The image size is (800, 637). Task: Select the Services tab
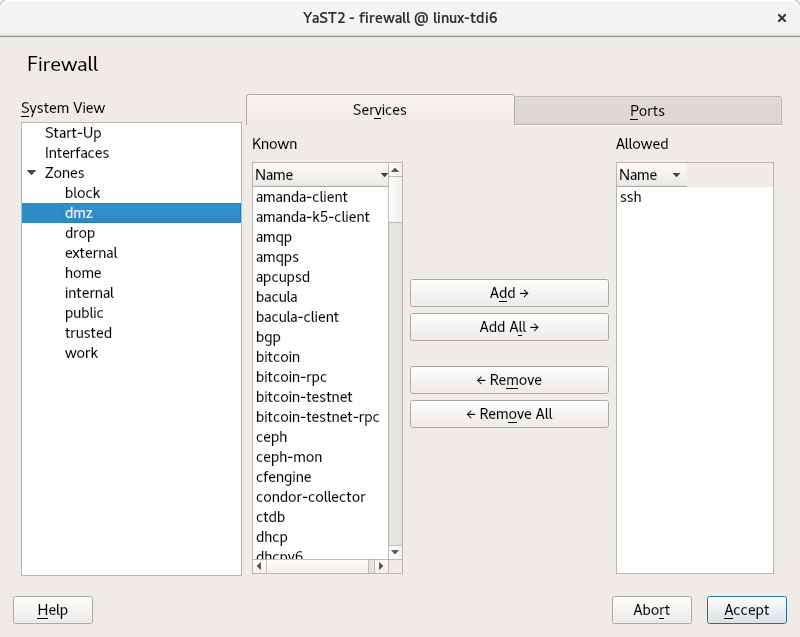pos(380,110)
